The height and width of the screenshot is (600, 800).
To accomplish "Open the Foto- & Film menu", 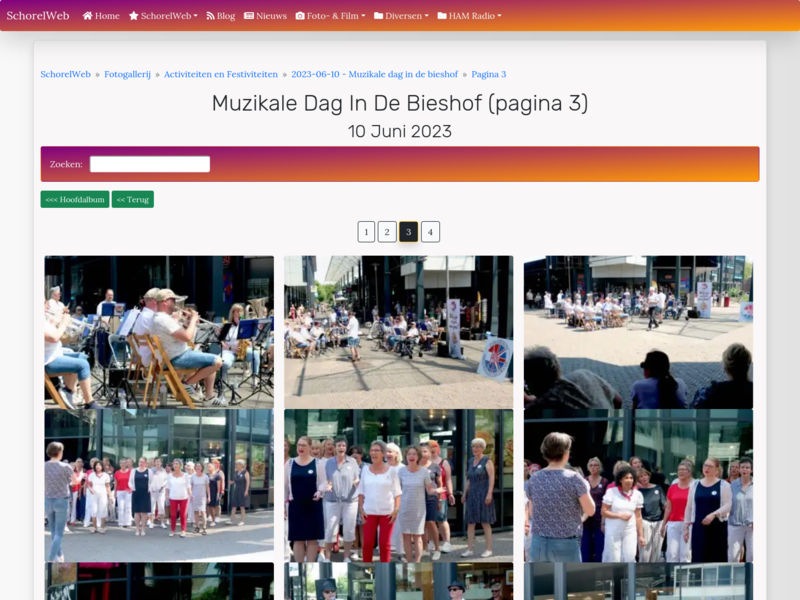I will (x=330, y=16).
